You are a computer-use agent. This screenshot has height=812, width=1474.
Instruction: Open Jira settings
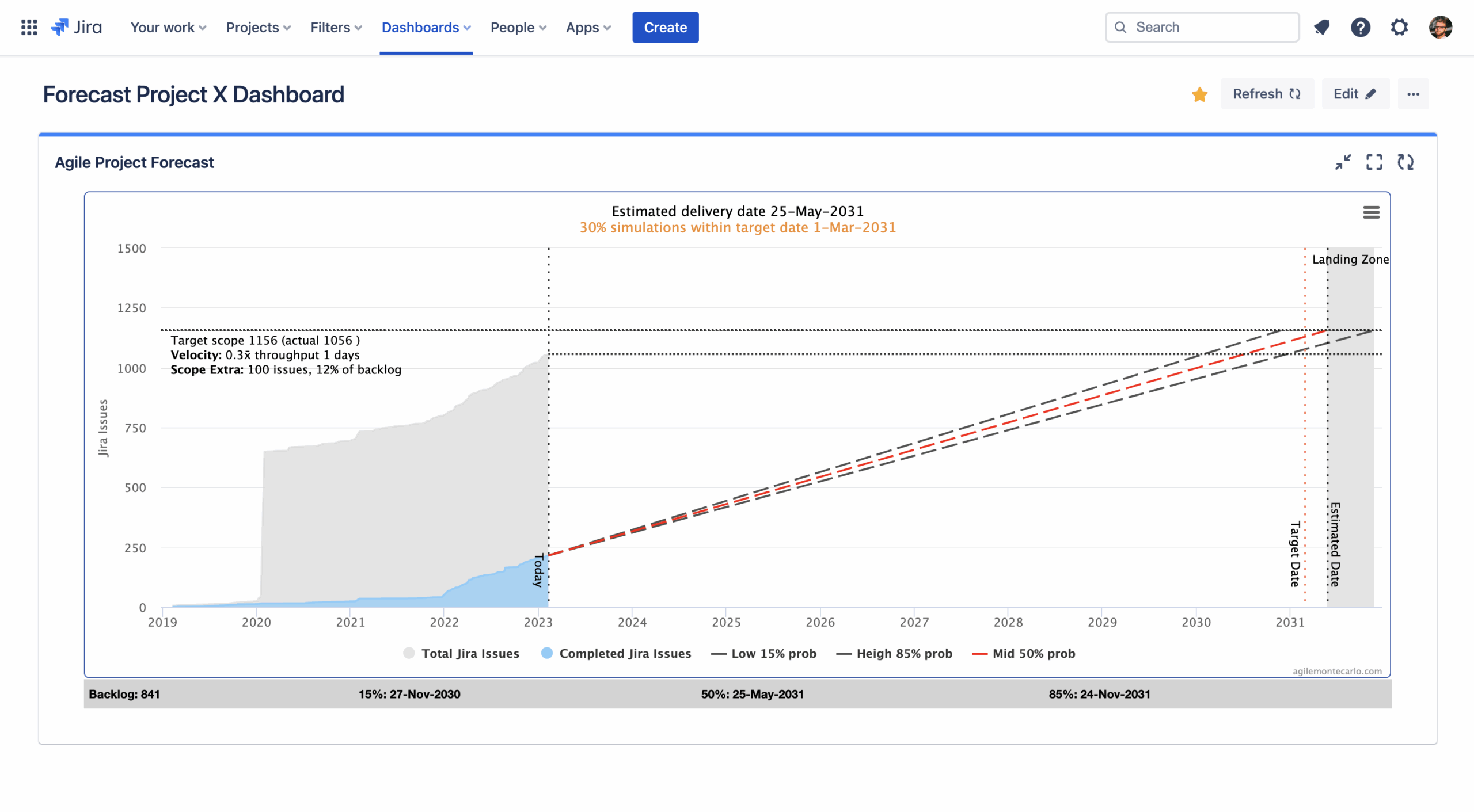click(x=1399, y=27)
